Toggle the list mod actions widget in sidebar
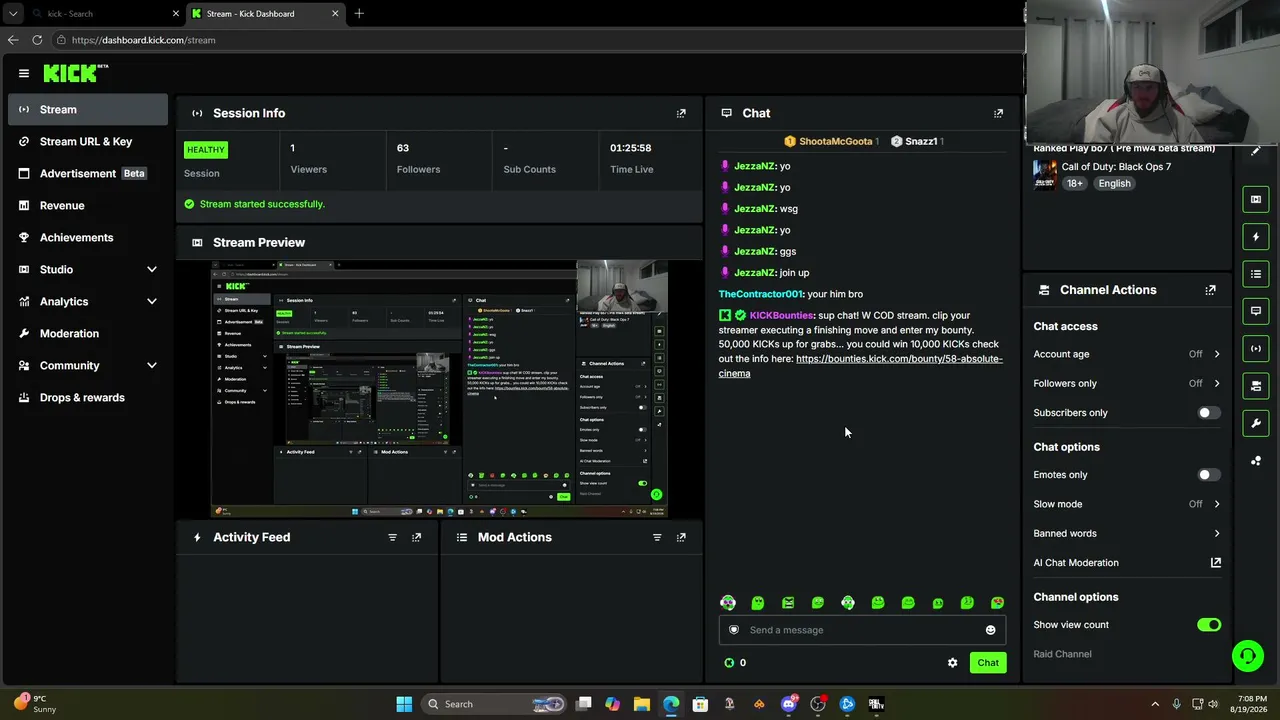1280x720 pixels. coord(1256,274)
